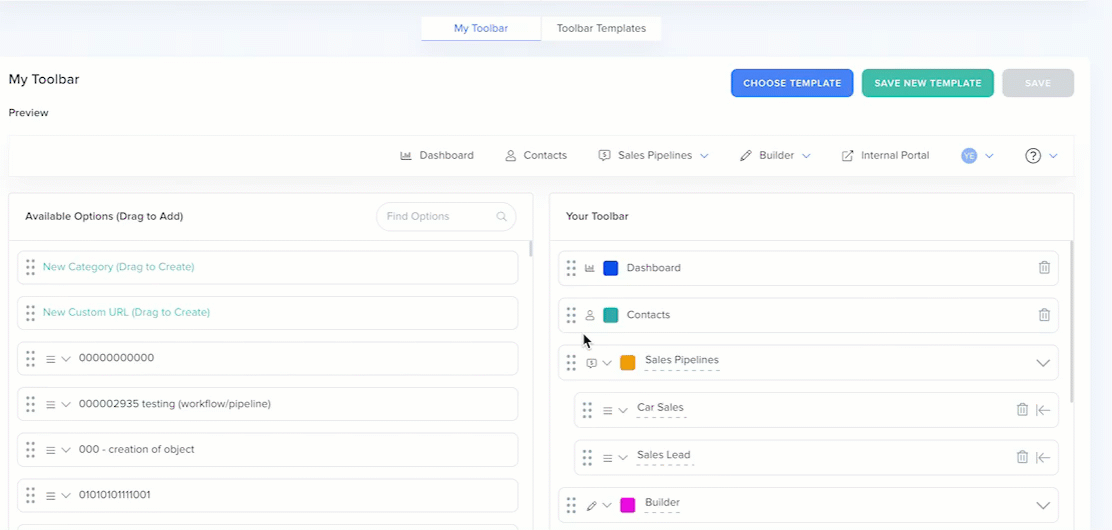Click the outdent arrow icon for Car Sales
1112x530 pixels.
point(1043,409)
